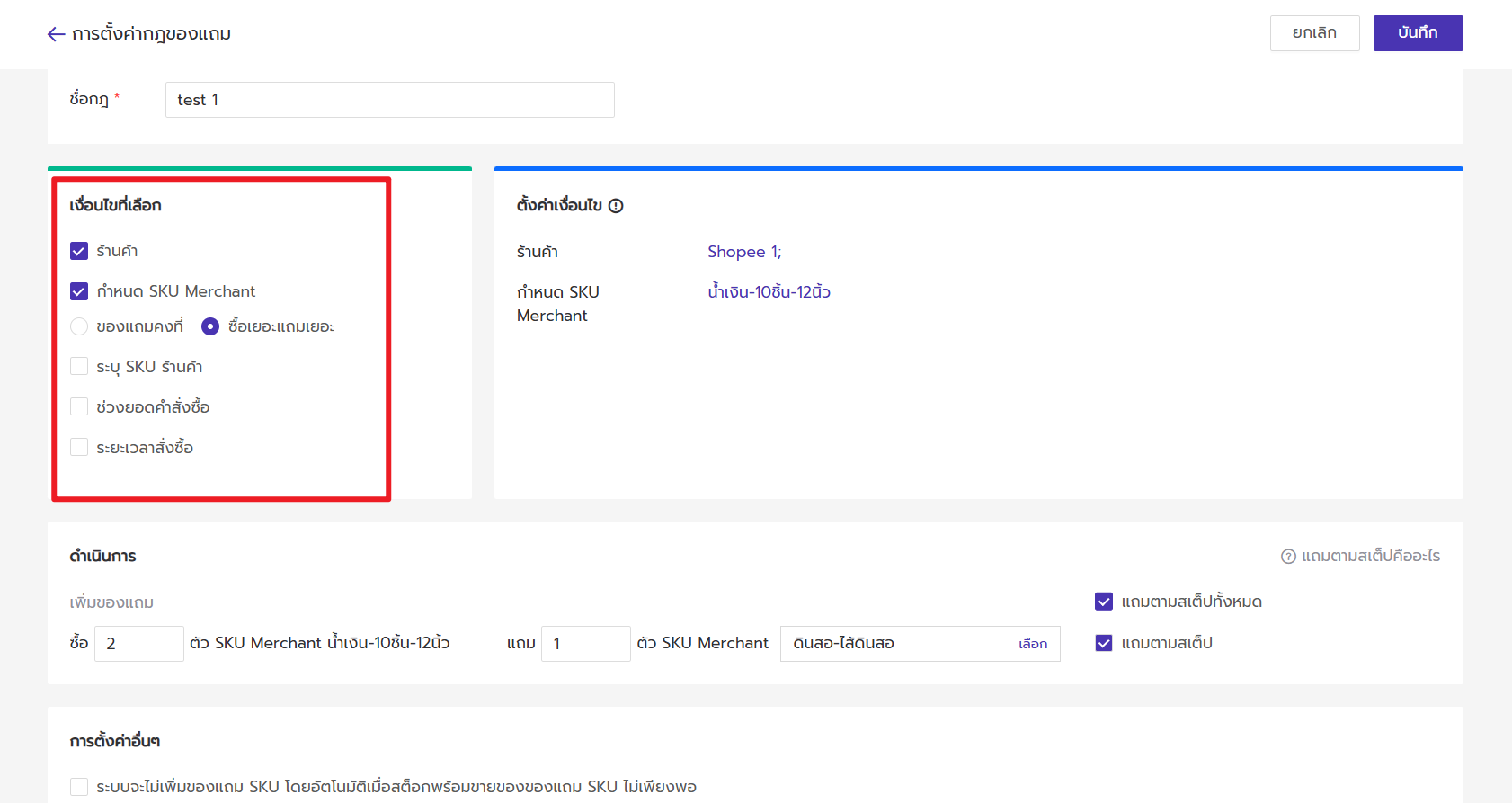Image resolution: width=1512 pixels, height=803 pixels.
Task: Uncheck the ร้านค้า checkbox
Action: (x=79, y=251)
